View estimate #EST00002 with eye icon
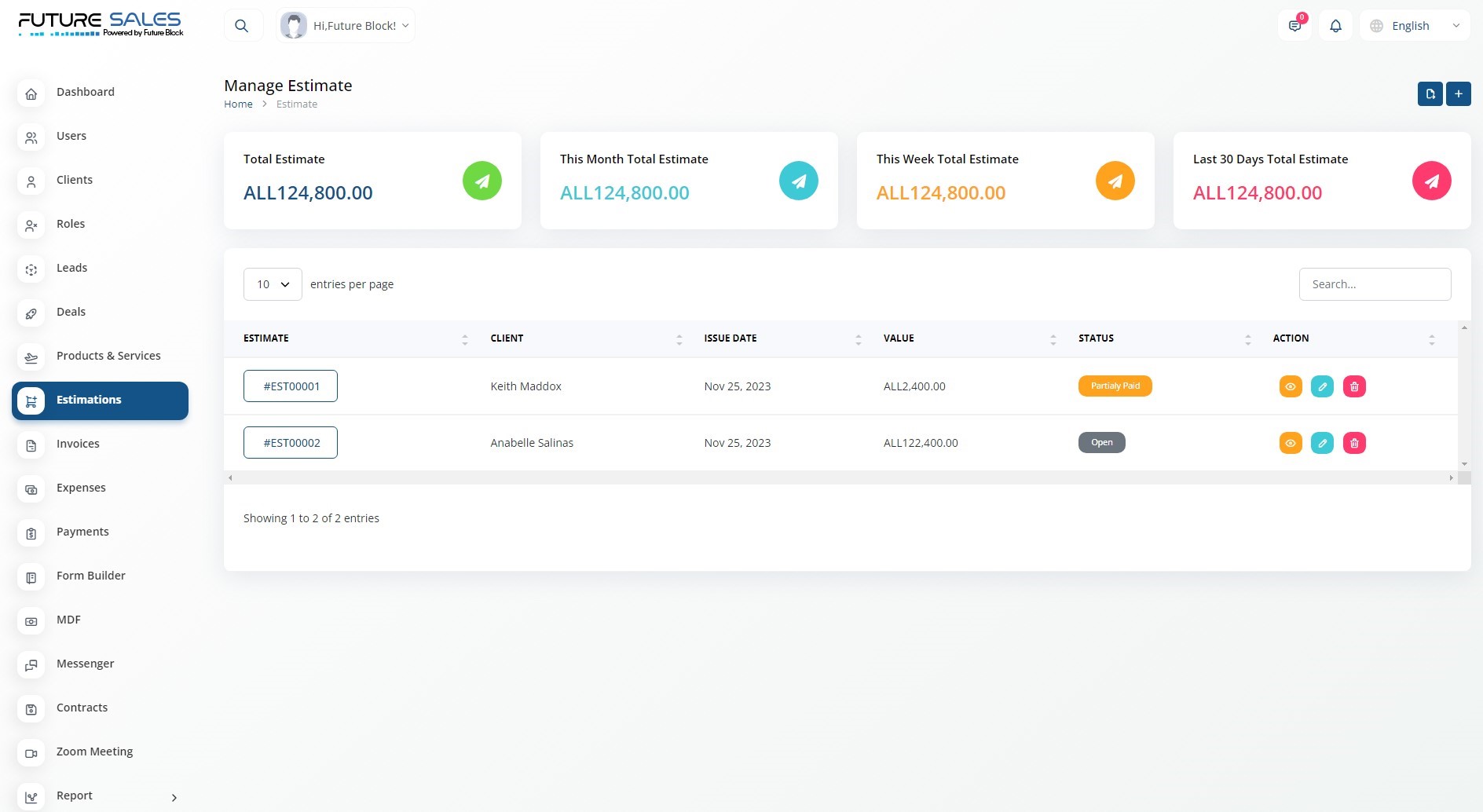Screen dimensions: 1483x812 (x=1291, y=443)
